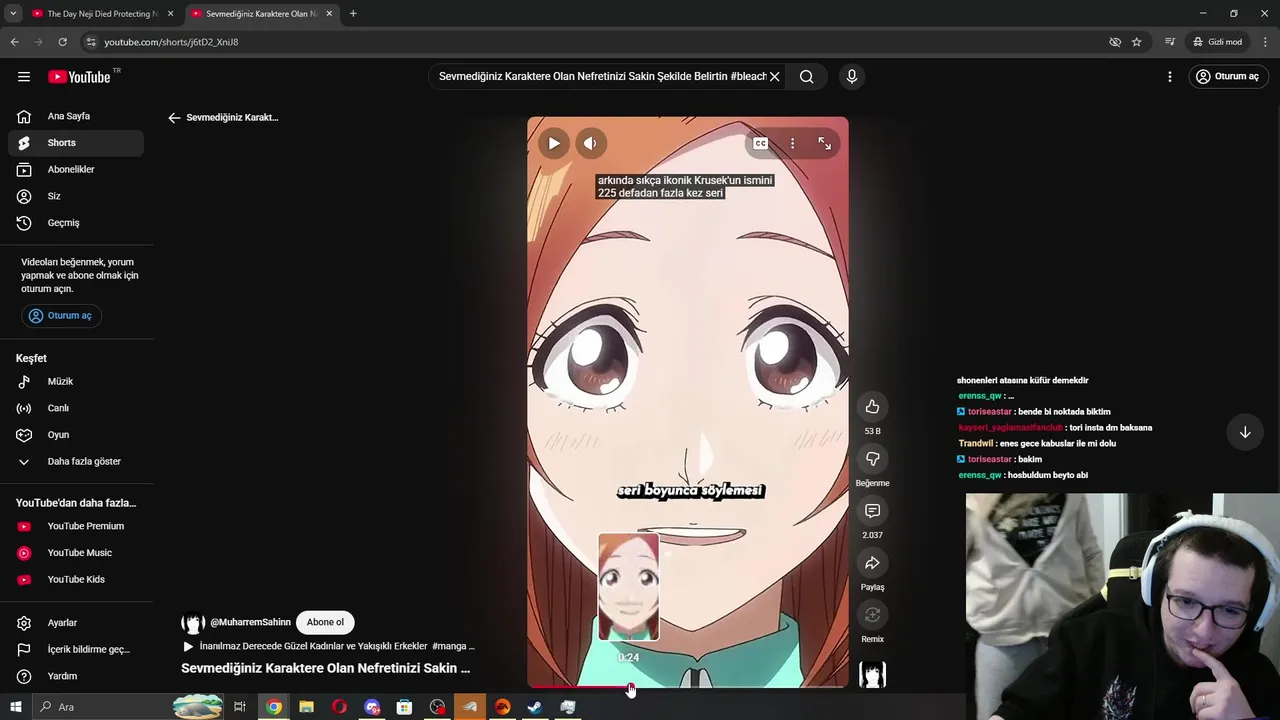The height and width of the screenshot is (720, 1280).
Task: Open the YouTube guide hamburger menu
Action: click(x=24, y=77)
